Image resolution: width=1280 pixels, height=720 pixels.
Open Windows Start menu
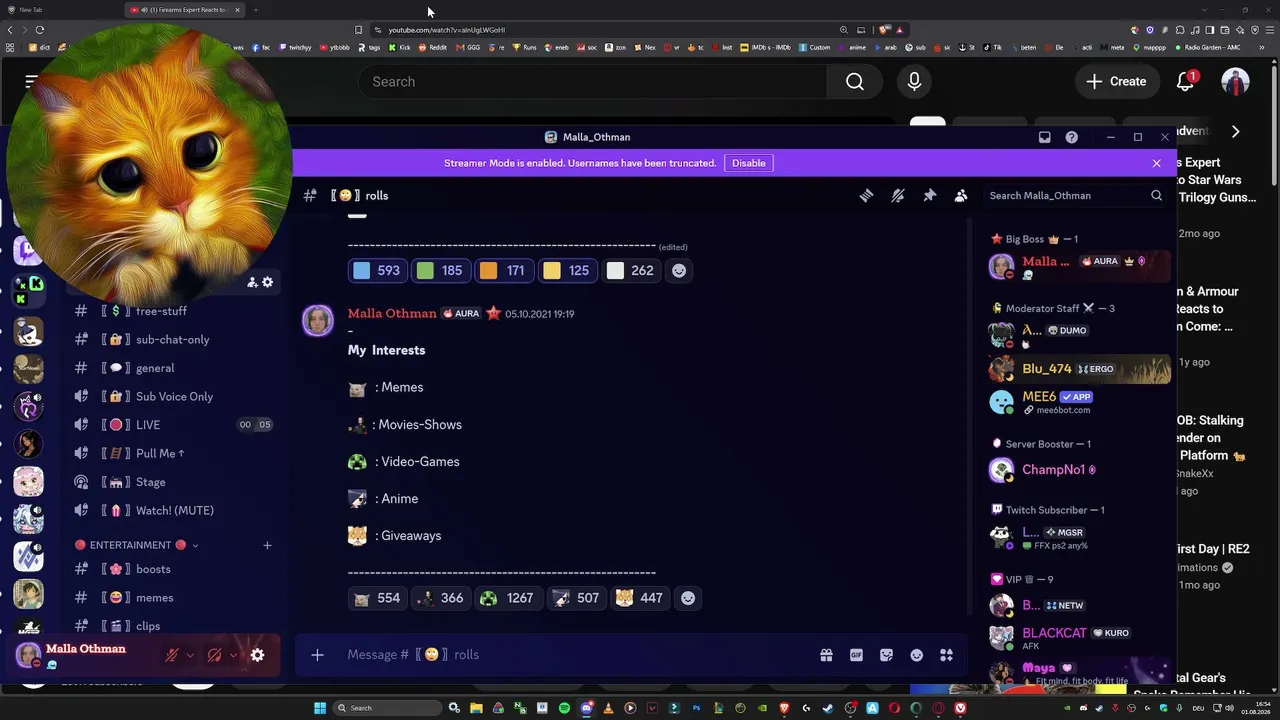point(320,708)
